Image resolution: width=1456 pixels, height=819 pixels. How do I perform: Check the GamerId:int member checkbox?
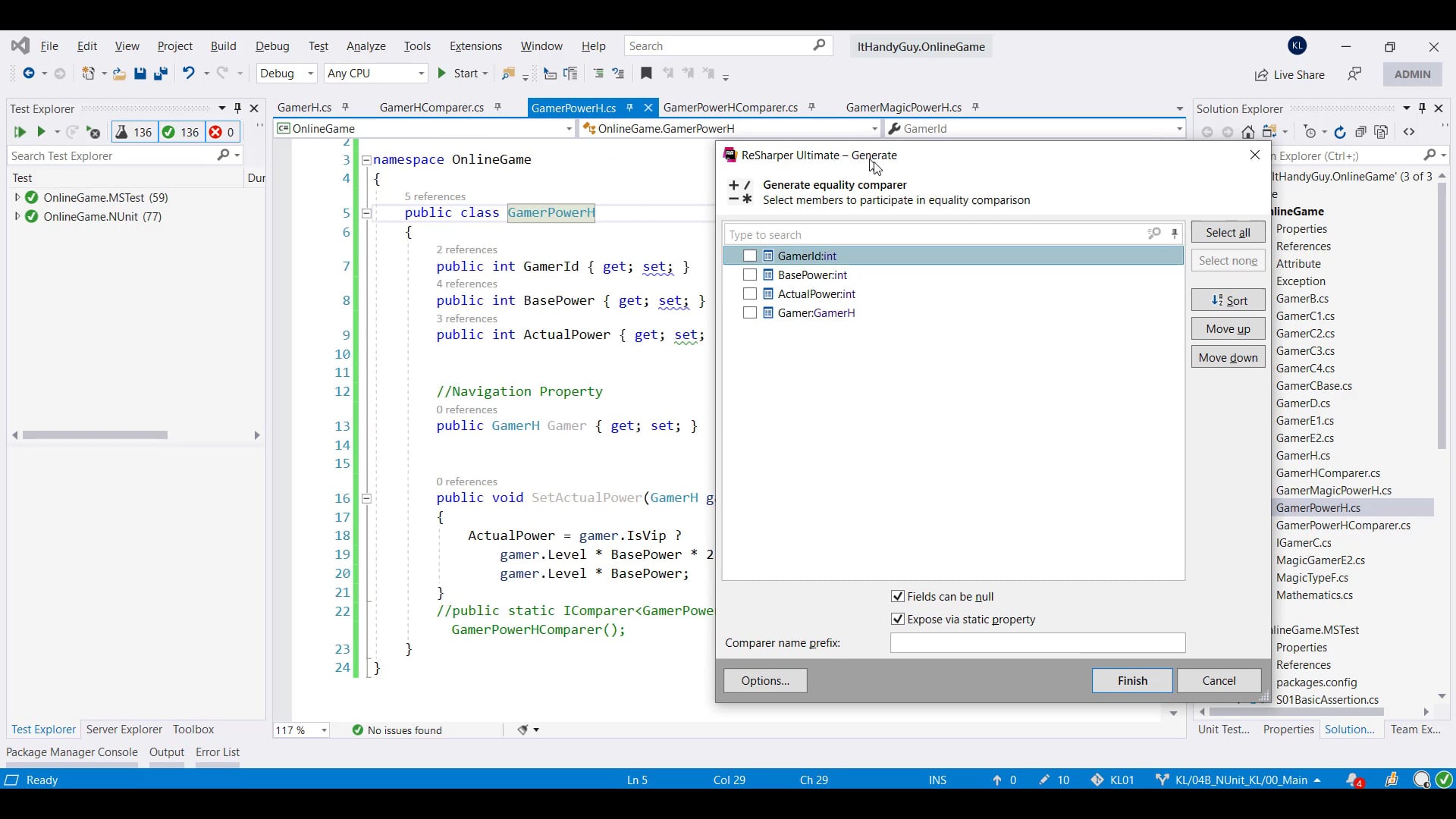tap(750, 256)
